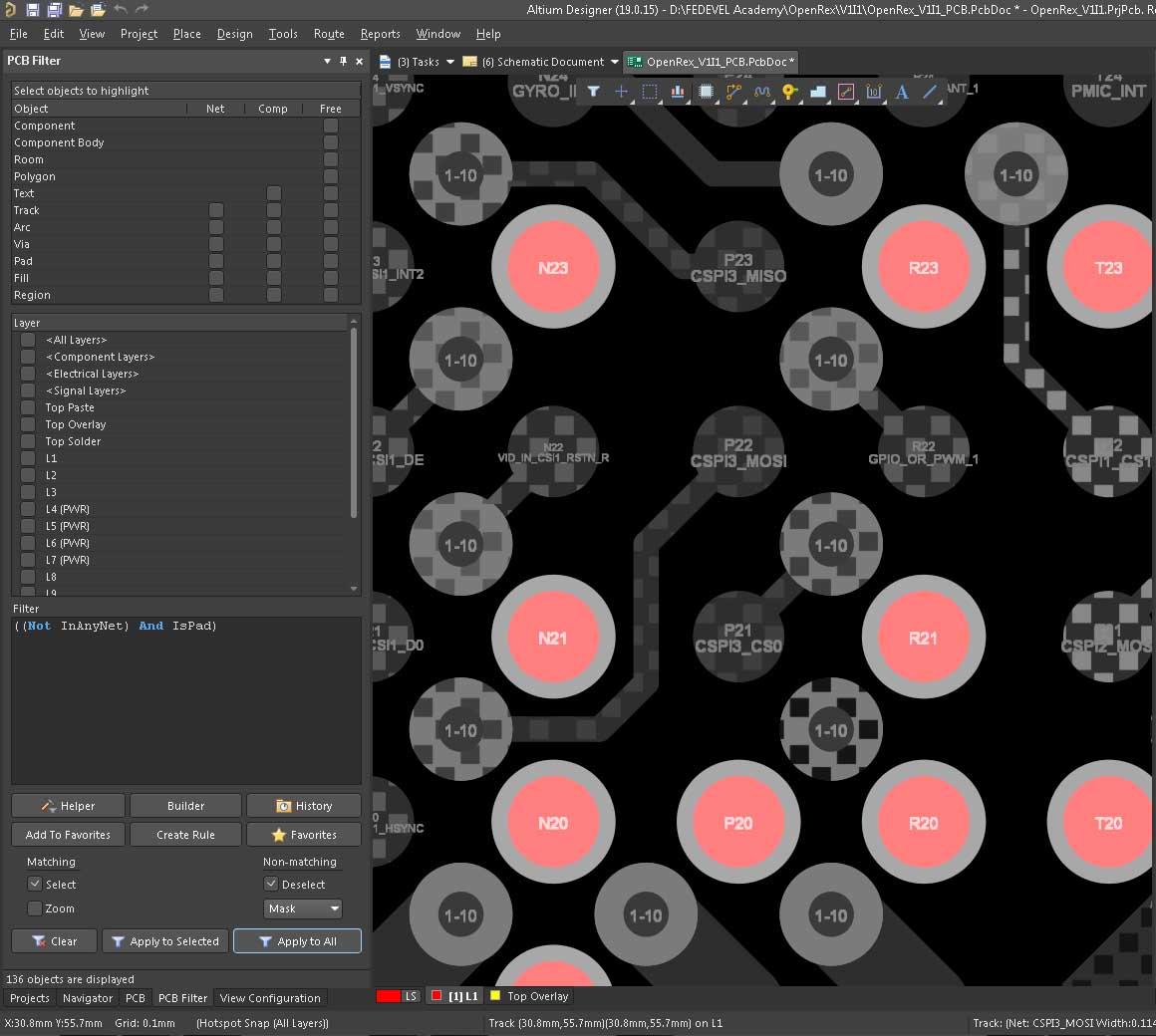Screen dimensions: 1156x1036
Task: Expand the Schematic Document tab dropdown
Action: pos(614,62)
